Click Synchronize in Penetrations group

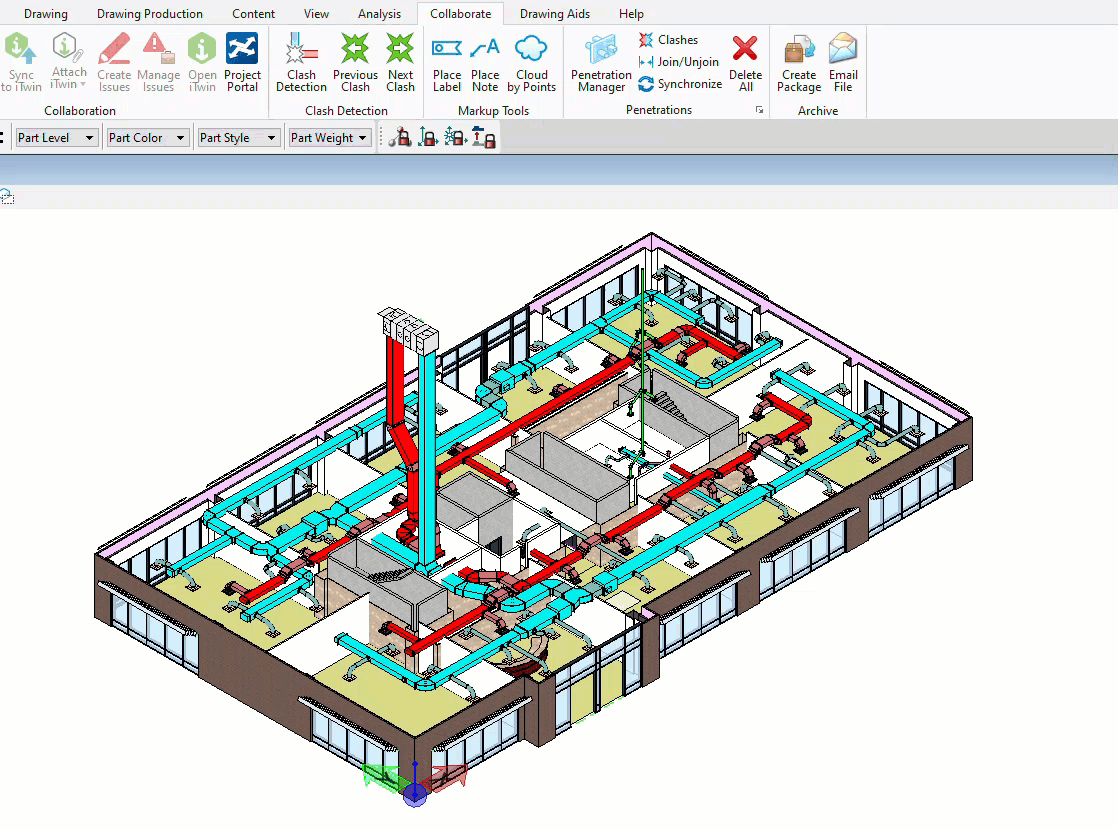(680, 84)
